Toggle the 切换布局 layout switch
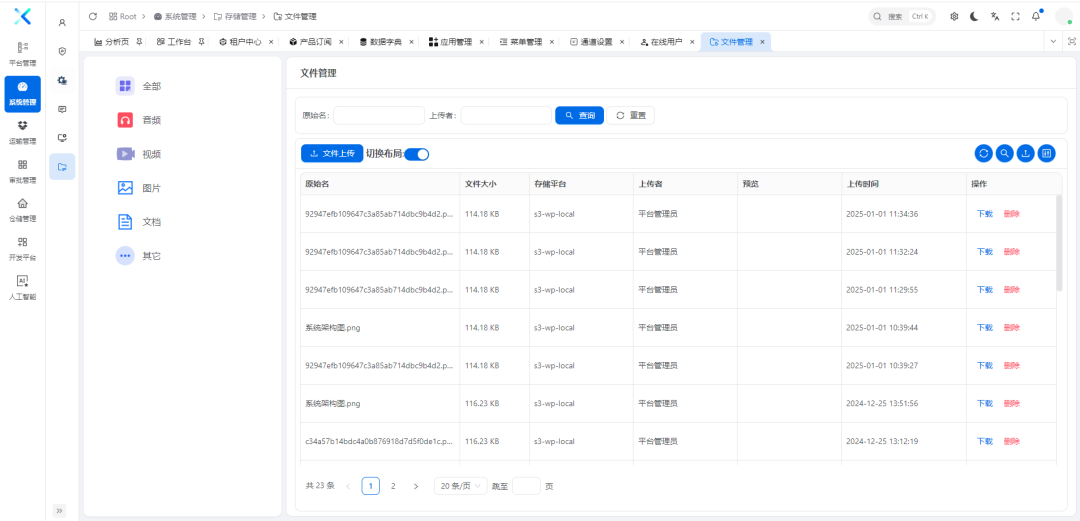This screenshot has width=1080, height=521. tap(416, 154)
